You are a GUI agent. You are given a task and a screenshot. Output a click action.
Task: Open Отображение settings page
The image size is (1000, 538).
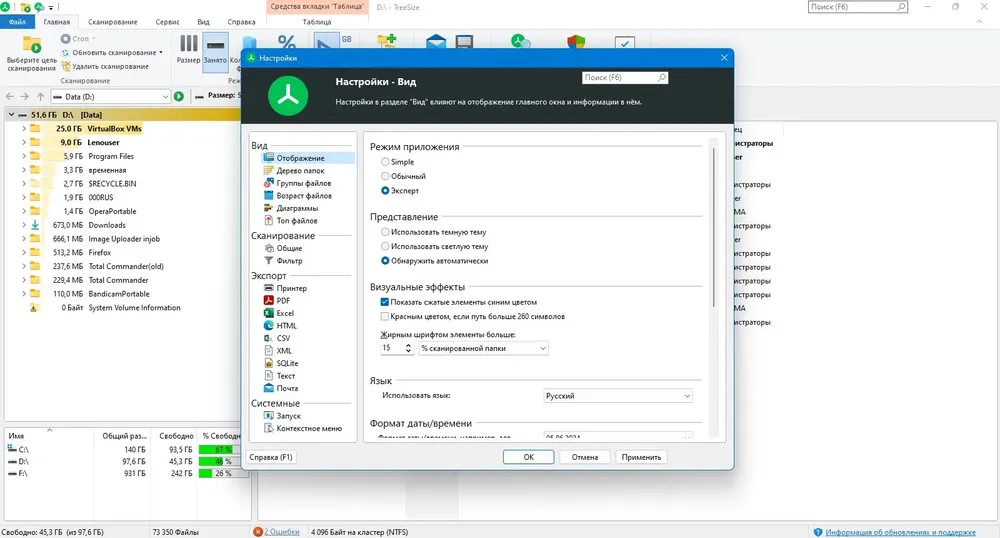(x=300, y=158)
